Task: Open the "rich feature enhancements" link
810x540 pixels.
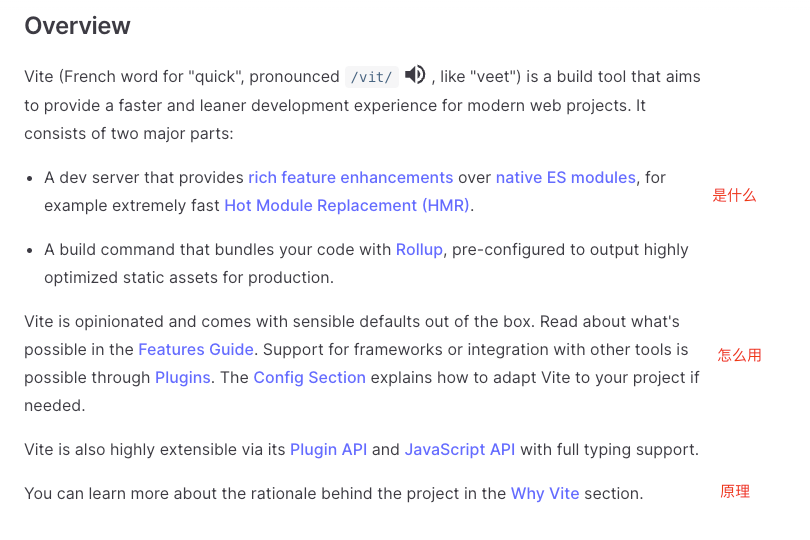Action: [x=350, y=177]
